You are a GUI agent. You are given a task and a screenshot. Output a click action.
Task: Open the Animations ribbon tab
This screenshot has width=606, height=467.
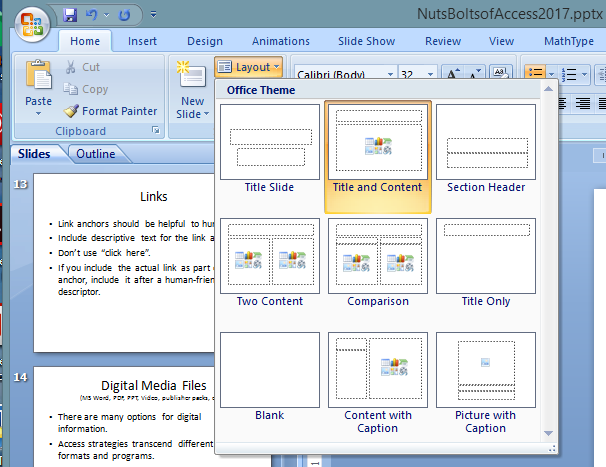(x=281, y=41)
